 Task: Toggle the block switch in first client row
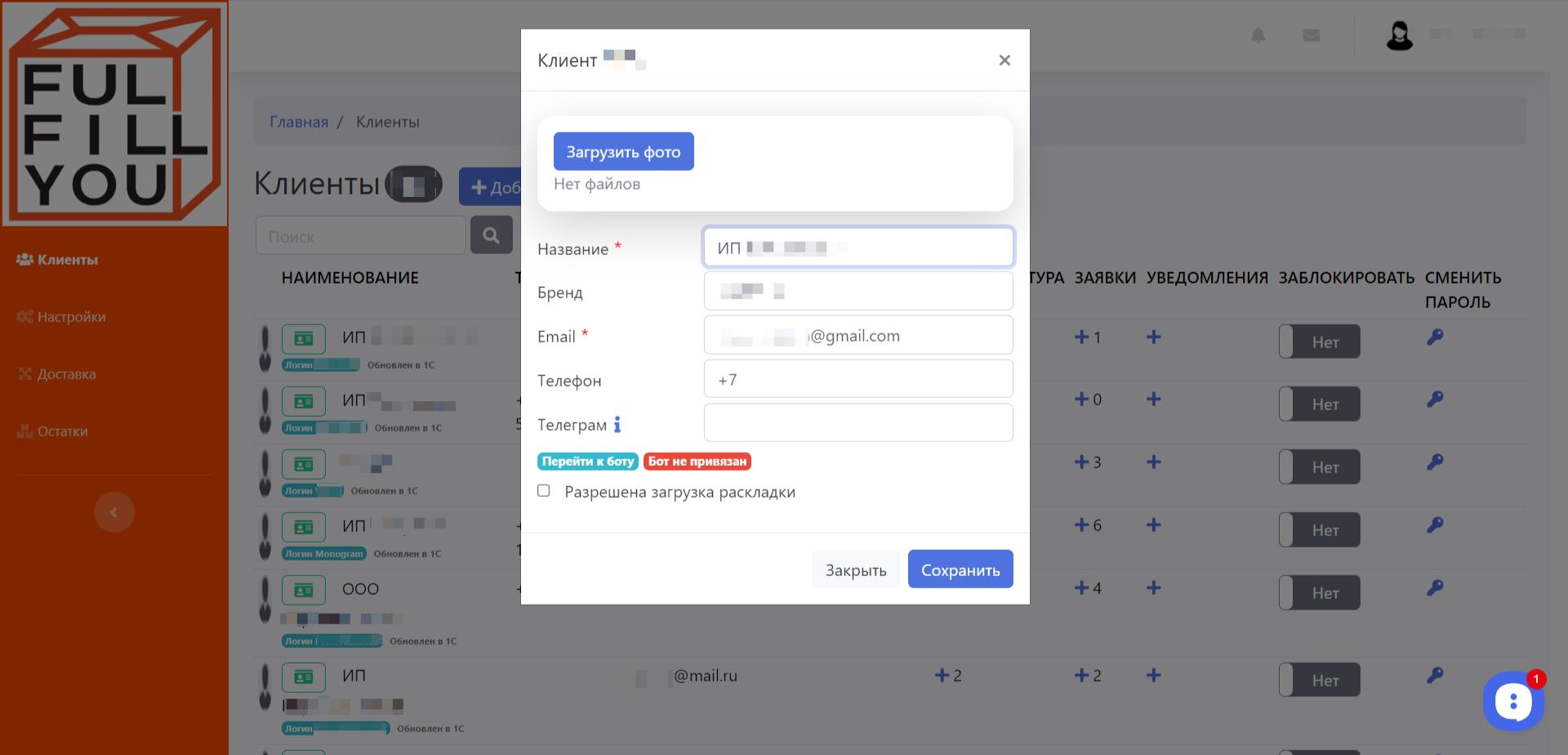[x=1319, y=342]
